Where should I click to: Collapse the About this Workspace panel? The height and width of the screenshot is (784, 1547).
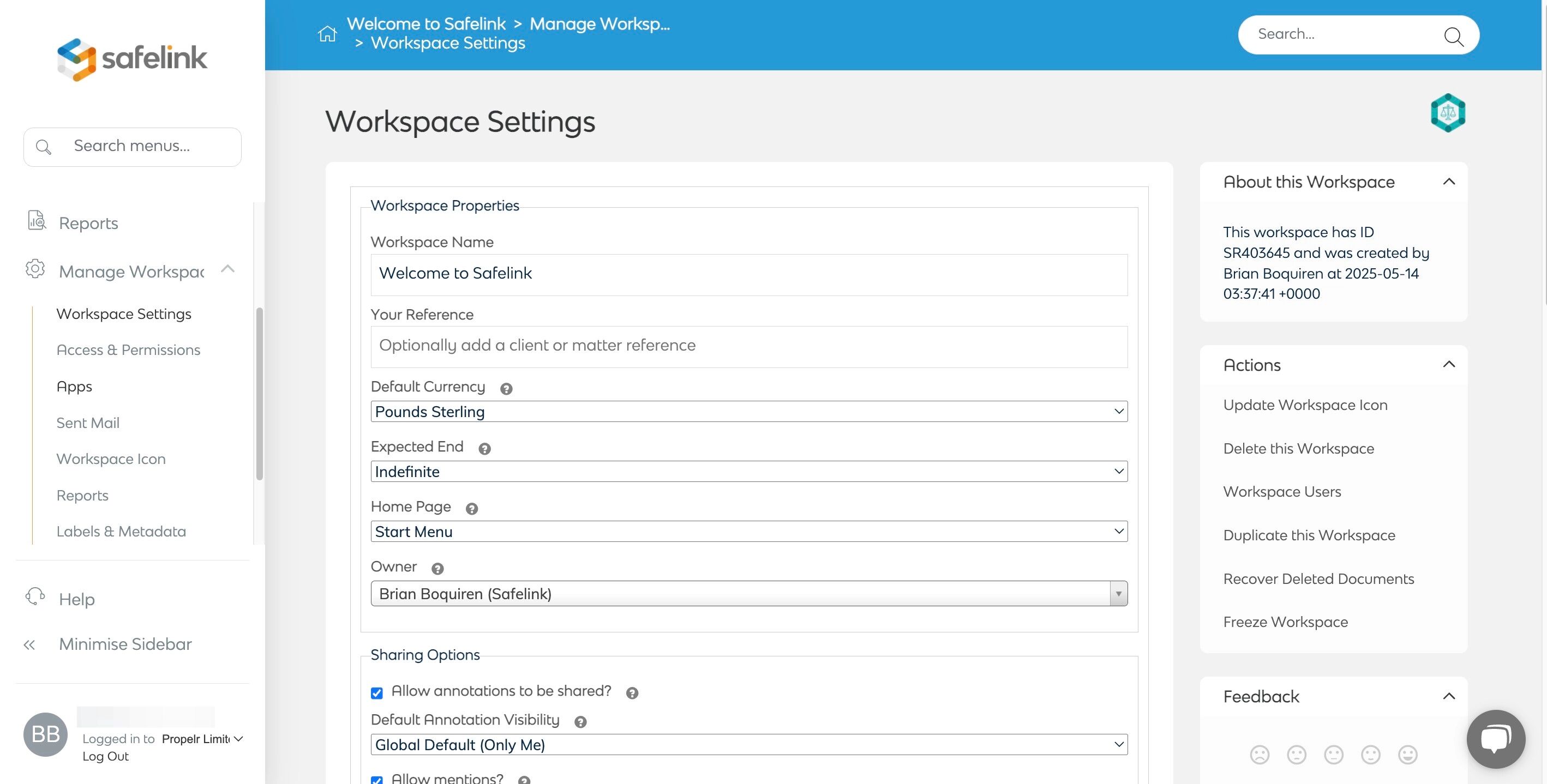[x=1448, y=182]
